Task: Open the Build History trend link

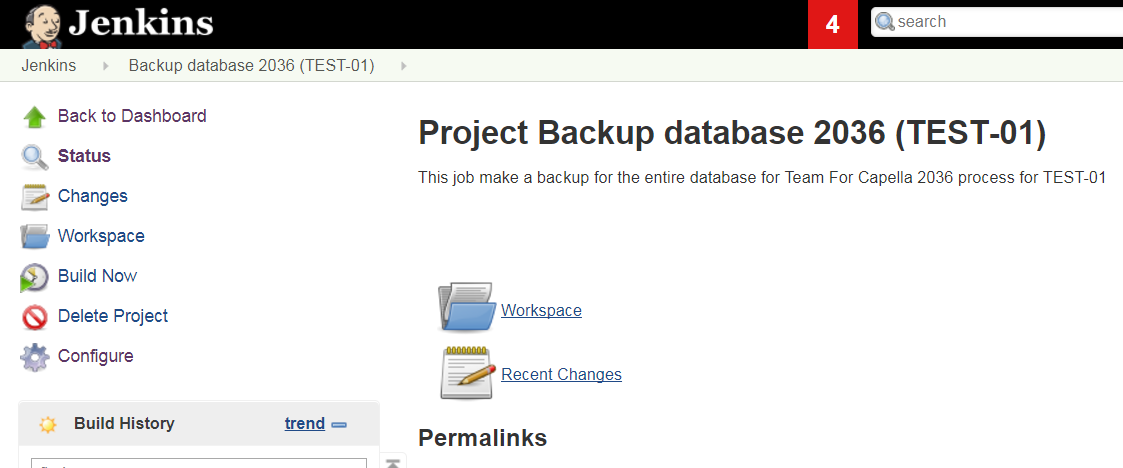Action: click(304, 423)
